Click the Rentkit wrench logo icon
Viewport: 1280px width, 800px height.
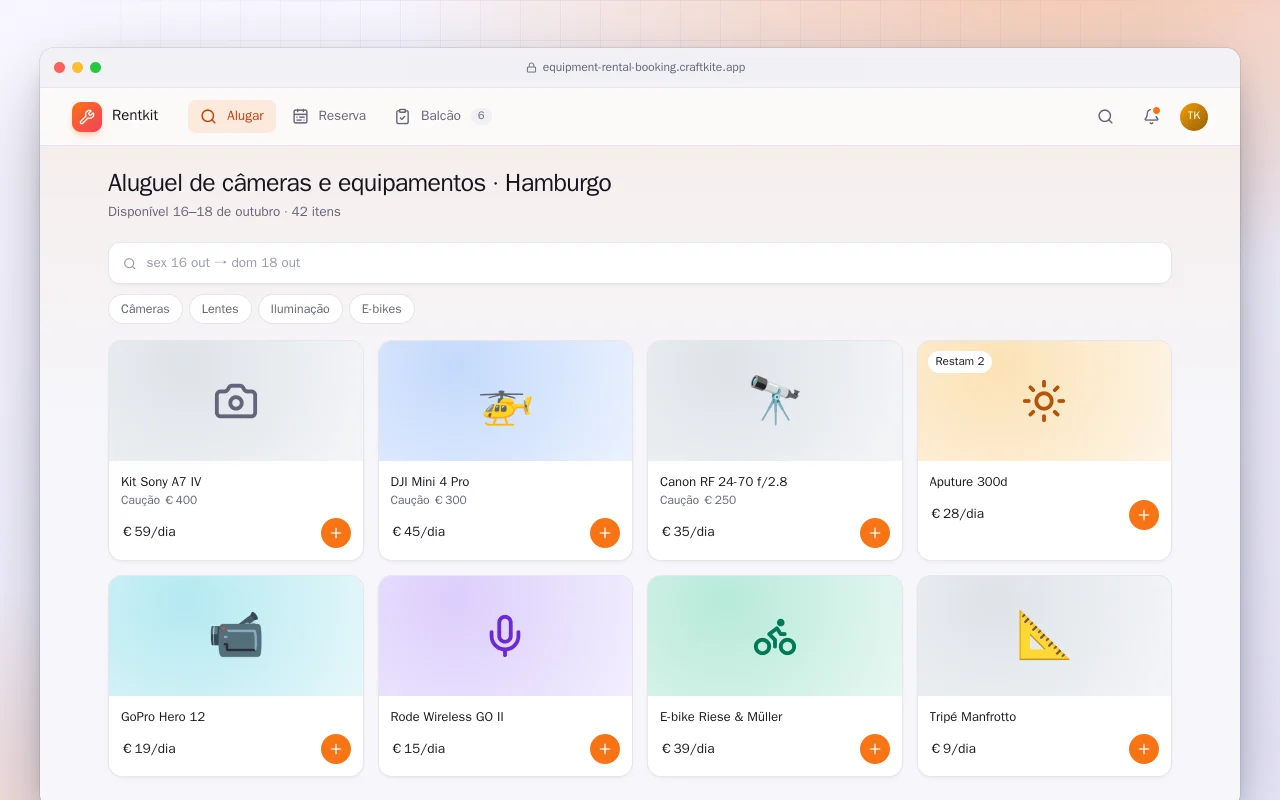tap(87, 117)
